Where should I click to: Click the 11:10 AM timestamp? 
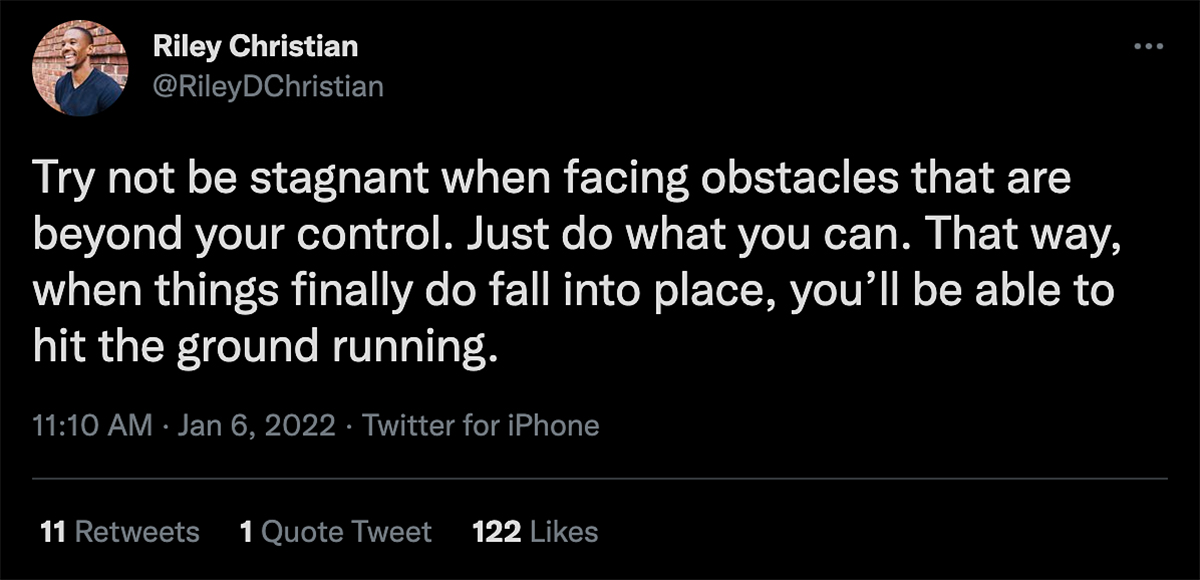click(x=91, y=426)
